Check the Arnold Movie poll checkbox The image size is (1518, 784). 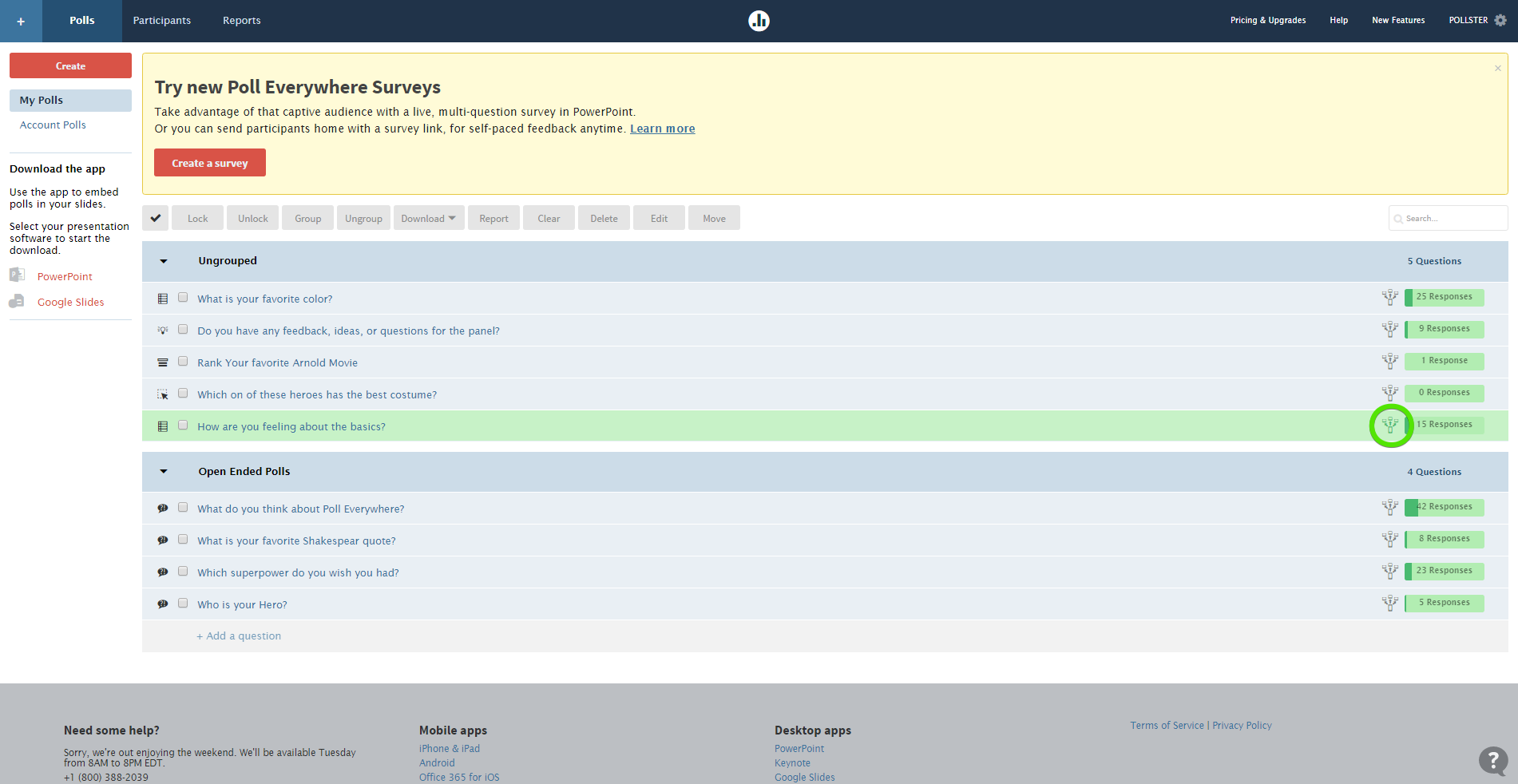(183, 361)
